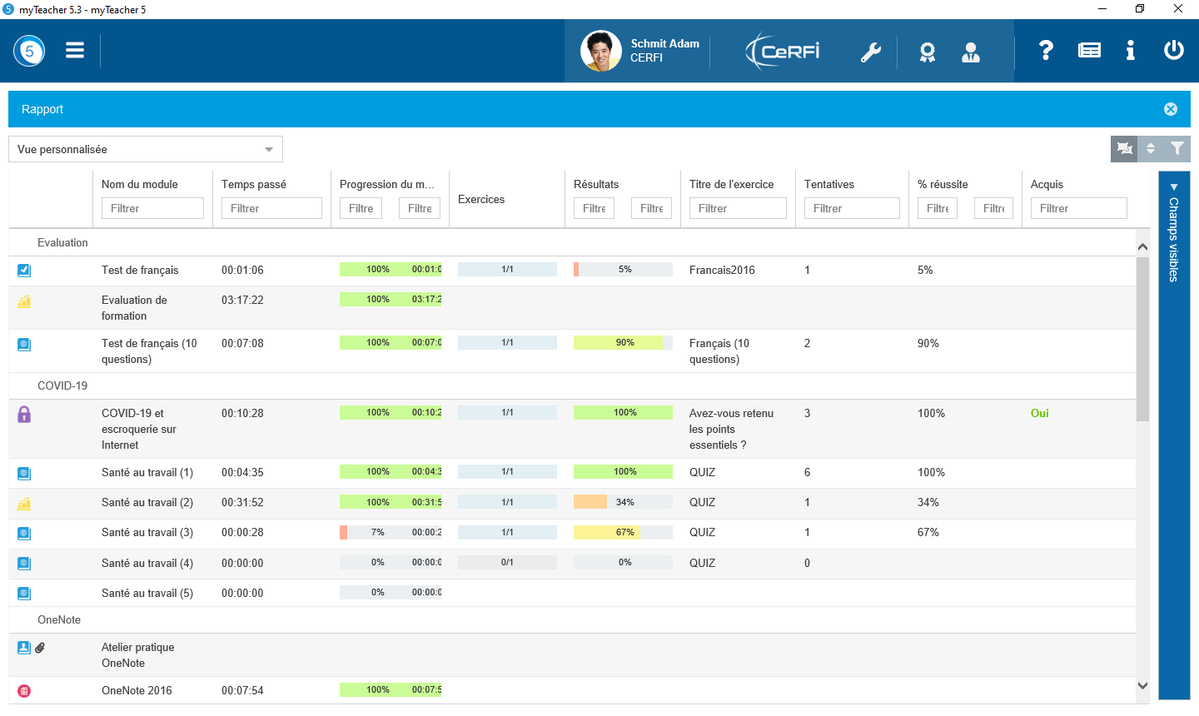Click the user profile icon in header
Screen dimensions: 1199x716
click(970, 52)
